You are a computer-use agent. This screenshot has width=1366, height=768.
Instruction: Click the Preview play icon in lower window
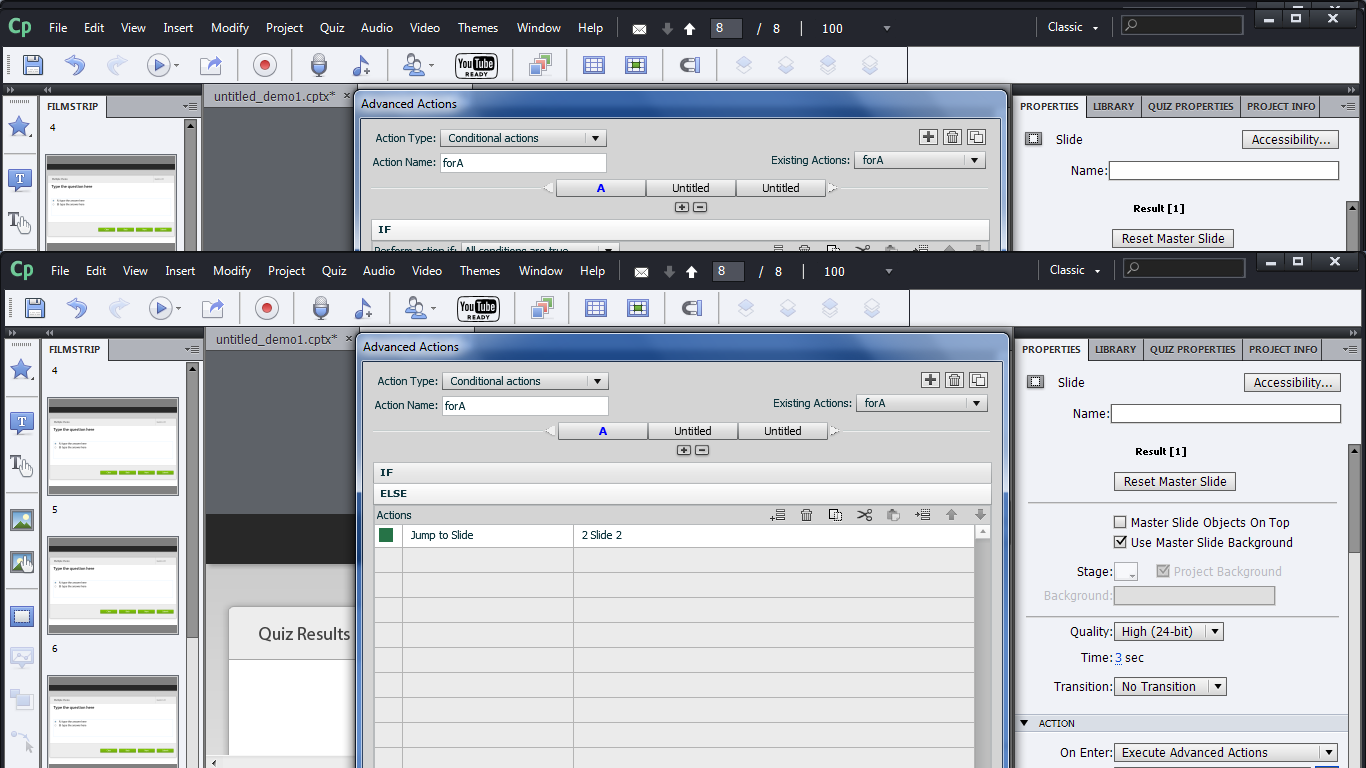160,308
